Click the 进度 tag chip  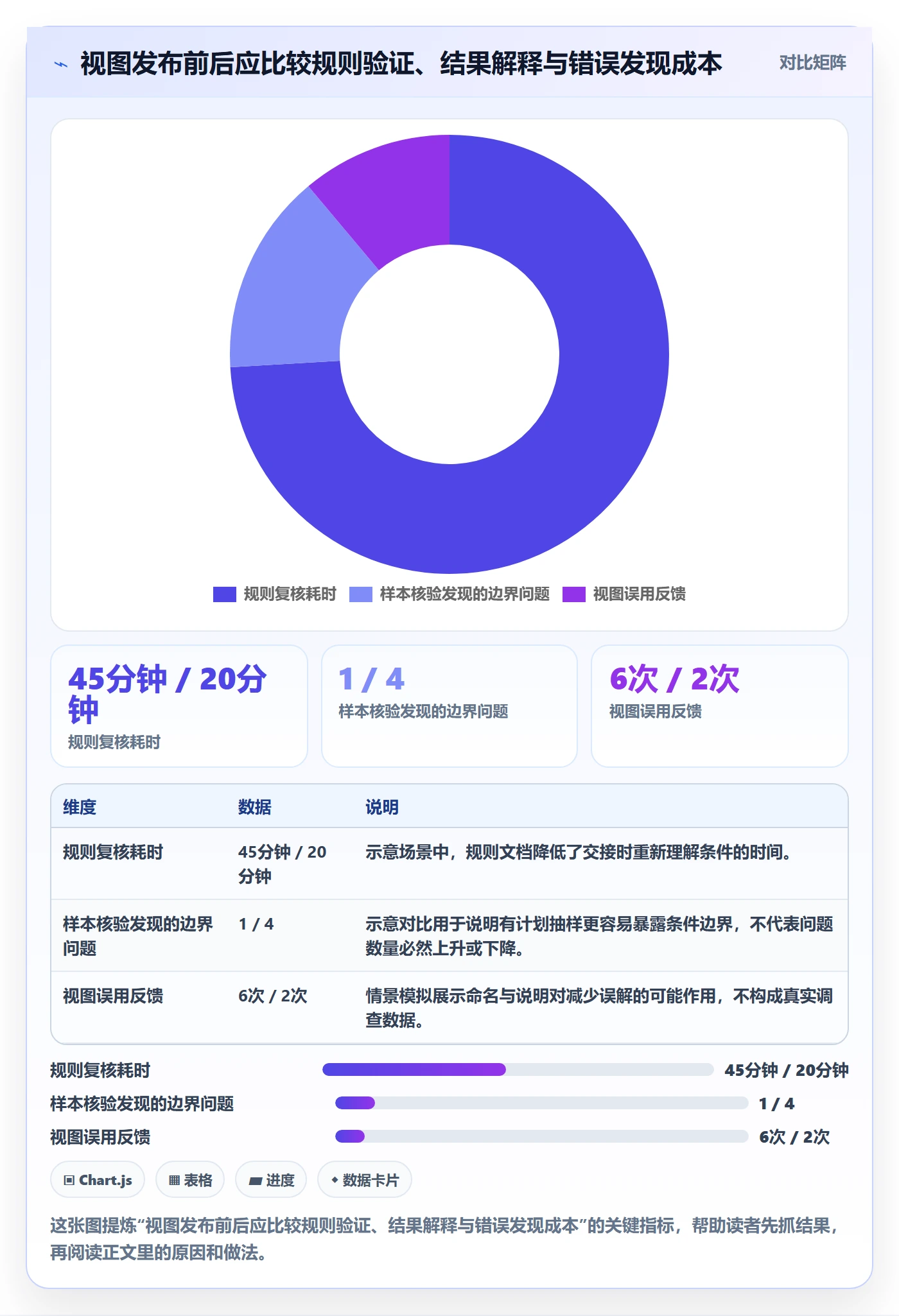(271, 1180)
